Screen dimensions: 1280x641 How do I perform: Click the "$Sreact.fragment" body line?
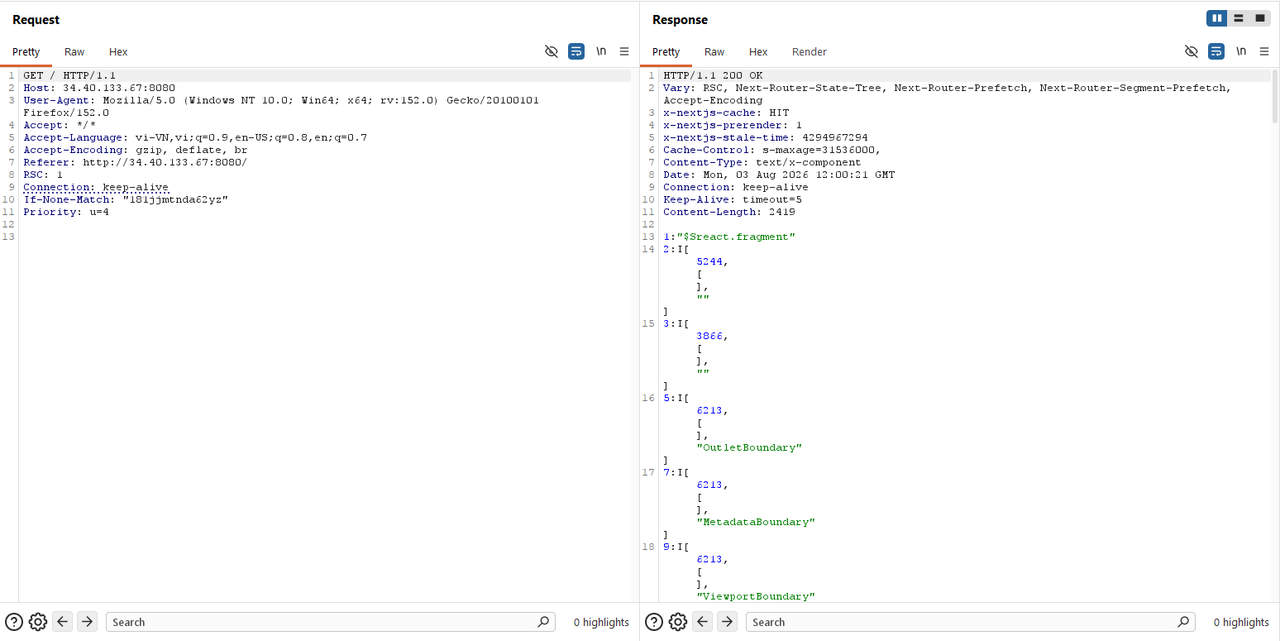(729, 236)
